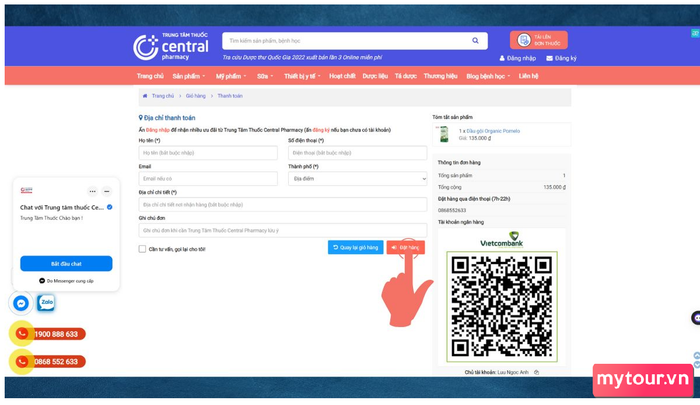Image resolution: width=700 pixels, height=405 pixels.
Task: Focus the Địa chỉ chi tiết field
Action: 283,205
